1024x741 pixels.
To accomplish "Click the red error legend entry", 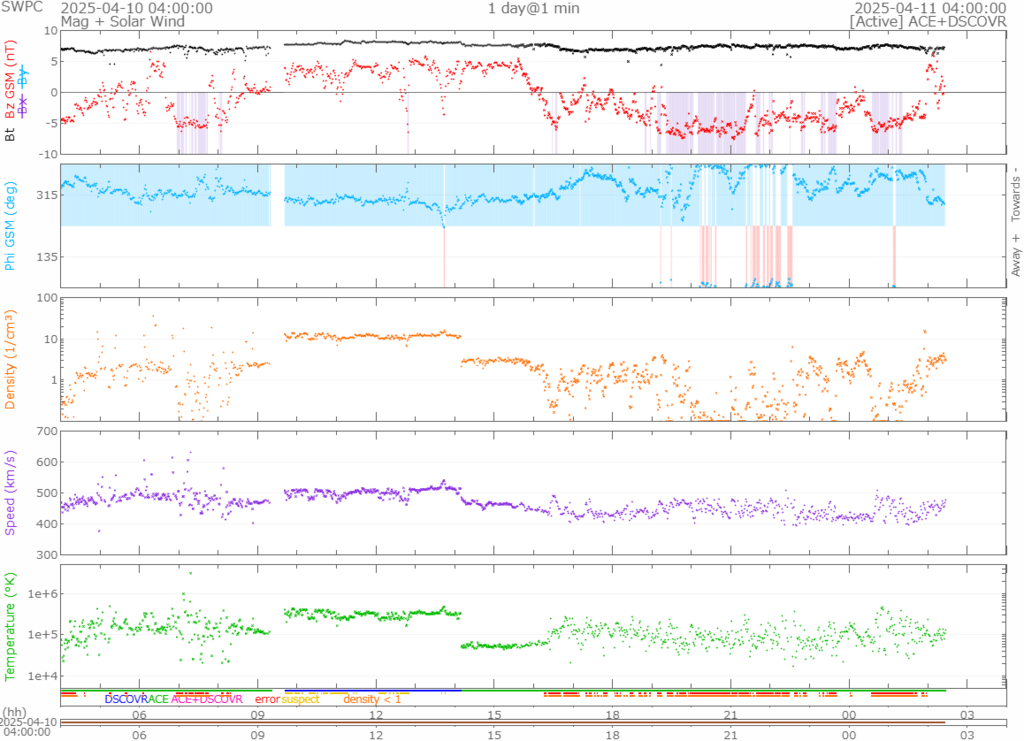I will pos(267,699).
